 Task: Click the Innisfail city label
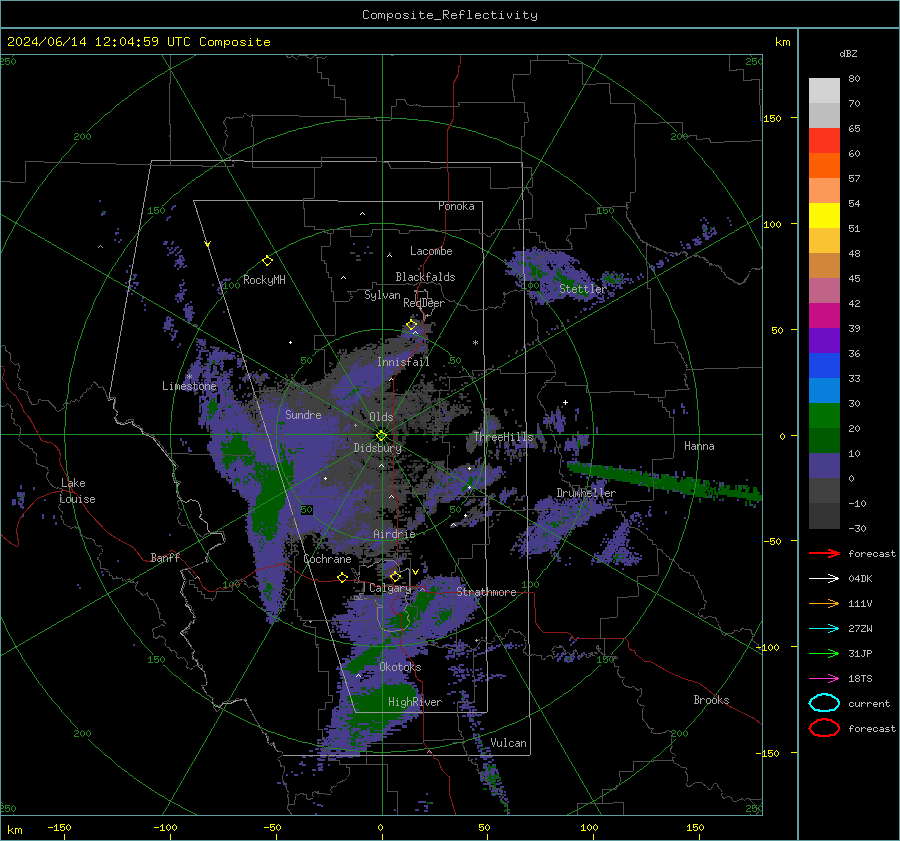[x=403, y=362]
